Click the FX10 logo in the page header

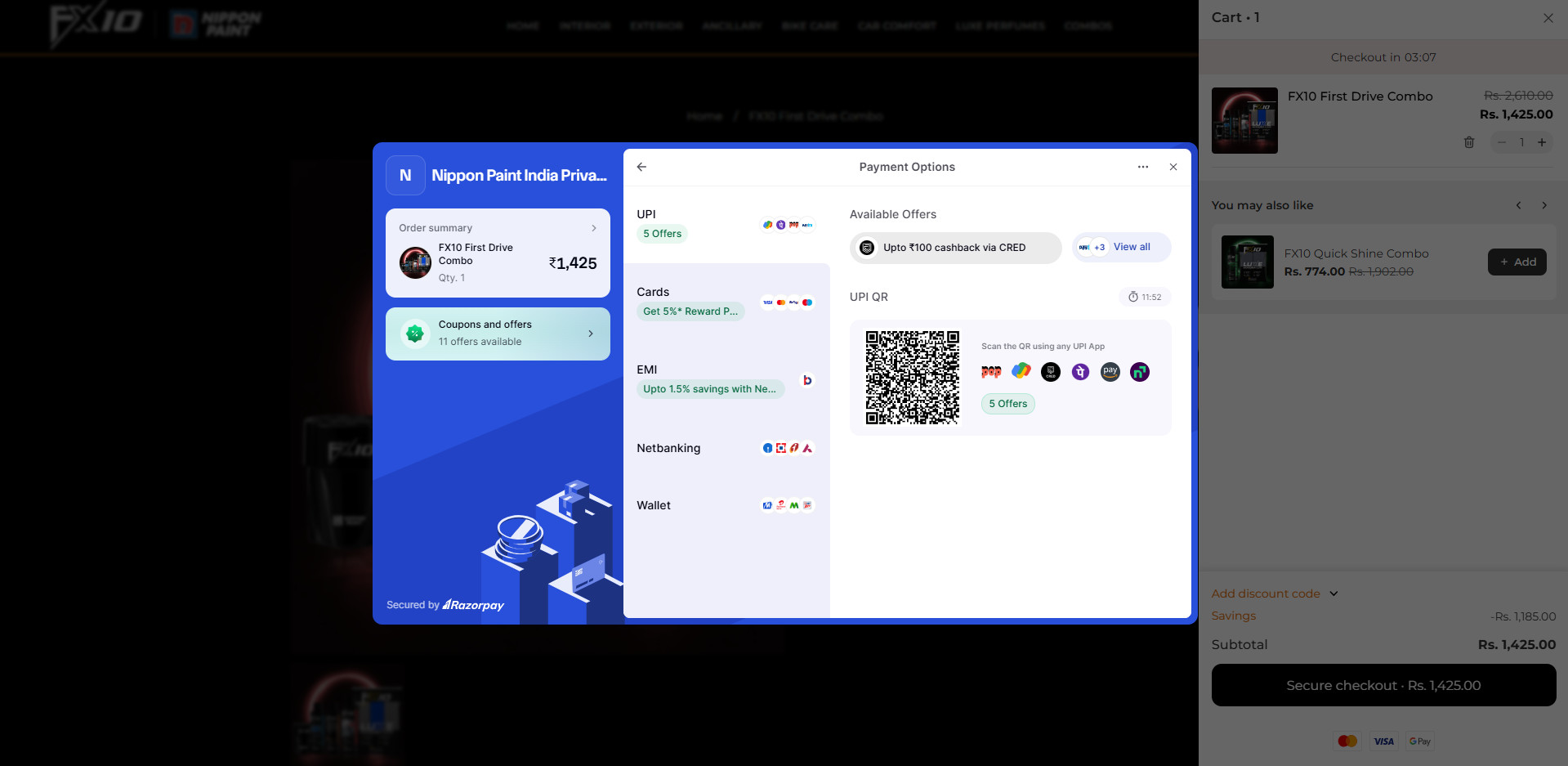[96, 25]
